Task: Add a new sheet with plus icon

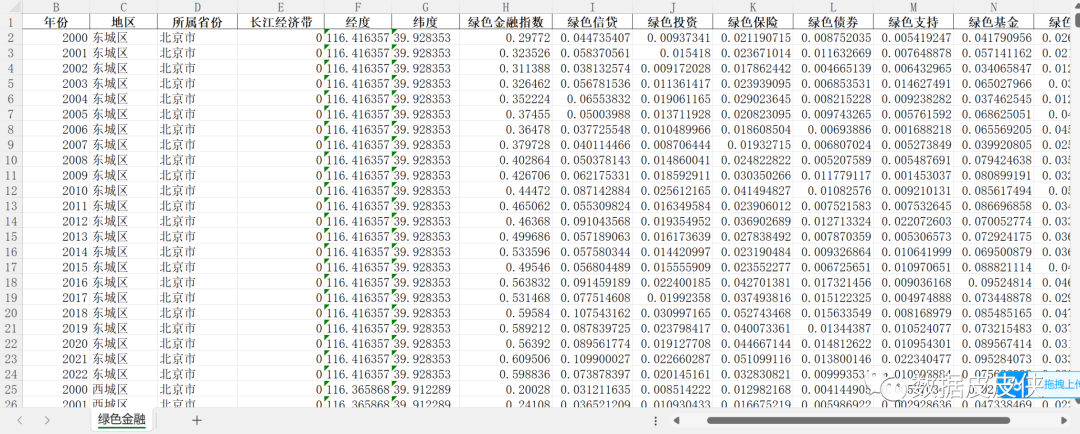Action: click(x=197, y=420)
